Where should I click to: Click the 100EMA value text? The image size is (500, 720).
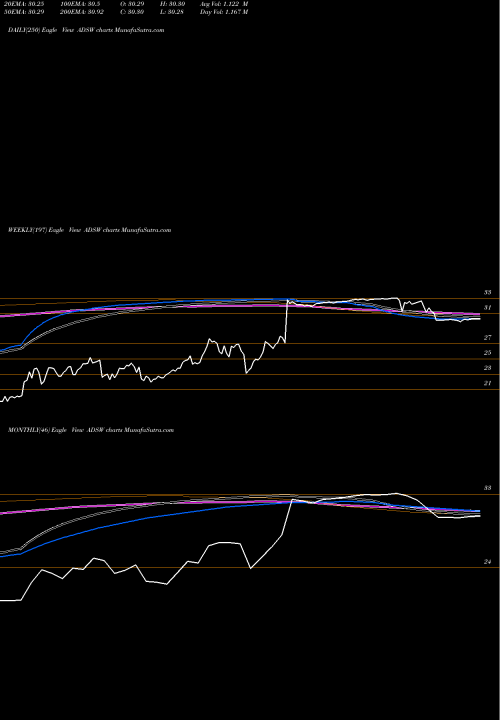click(78, 4)
